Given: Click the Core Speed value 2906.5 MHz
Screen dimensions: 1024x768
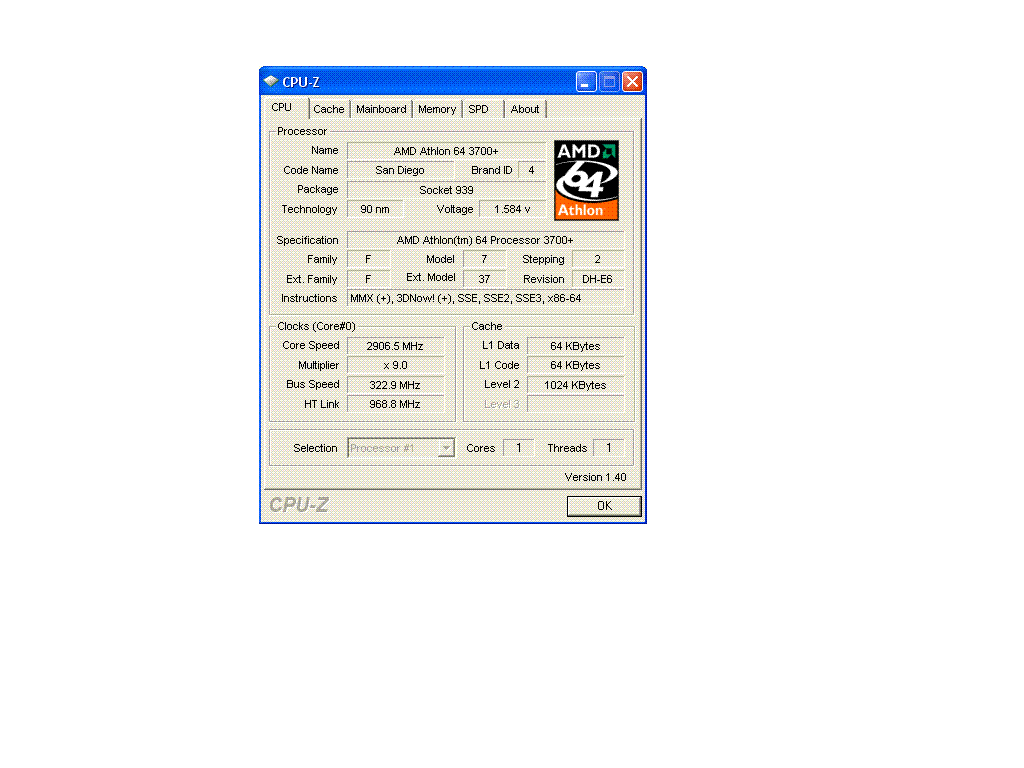Looking at the screenshot, I should 395,346.
